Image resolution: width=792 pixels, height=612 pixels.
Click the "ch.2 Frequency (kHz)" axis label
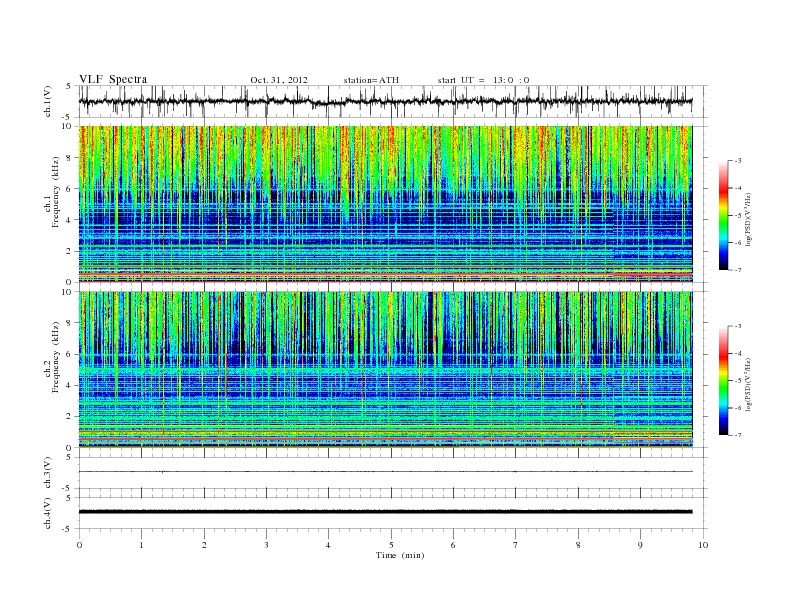pos(53,356)
